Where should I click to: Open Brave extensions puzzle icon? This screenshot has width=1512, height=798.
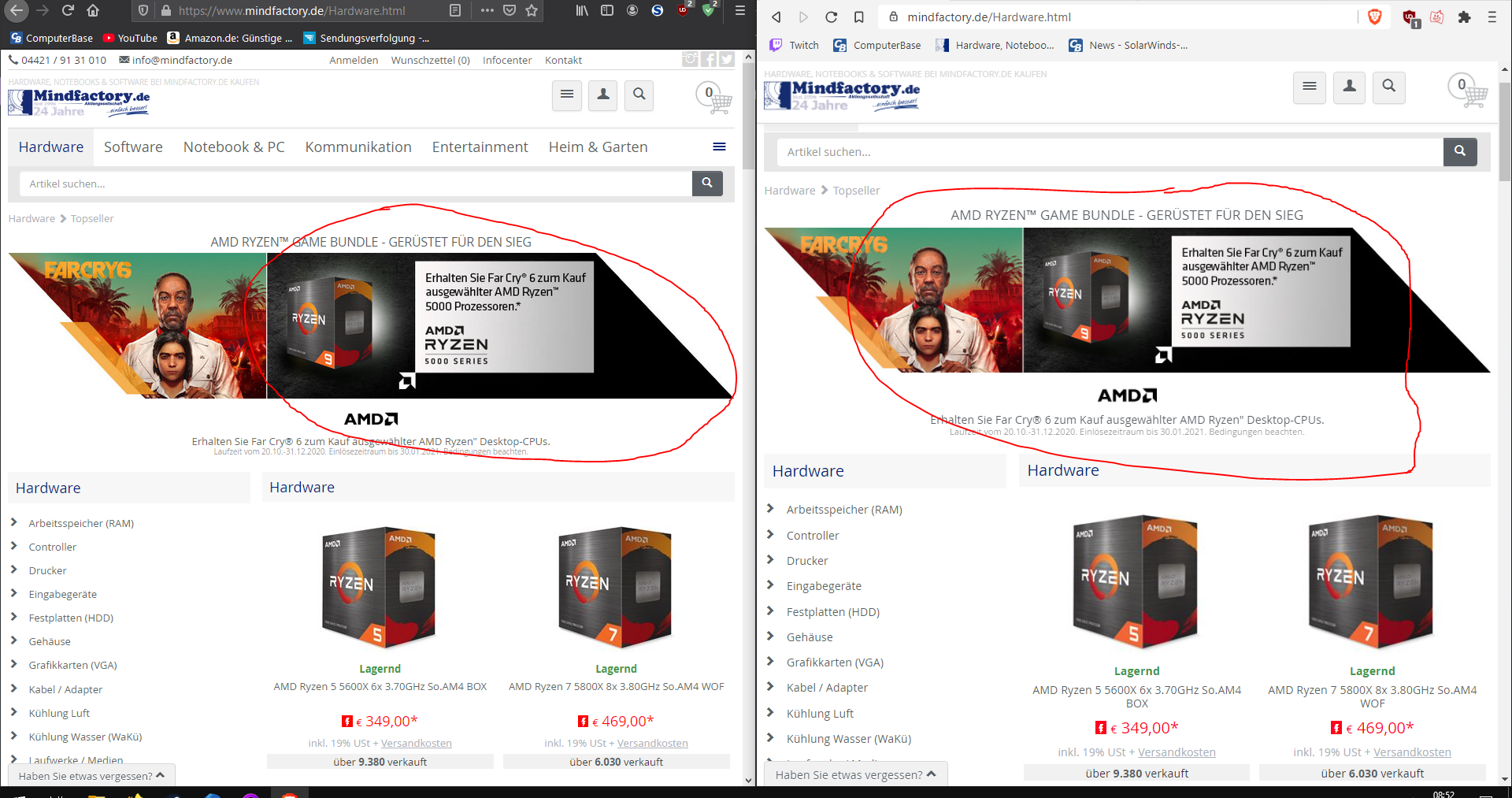pyautogui.click(x=1464, y=17)
